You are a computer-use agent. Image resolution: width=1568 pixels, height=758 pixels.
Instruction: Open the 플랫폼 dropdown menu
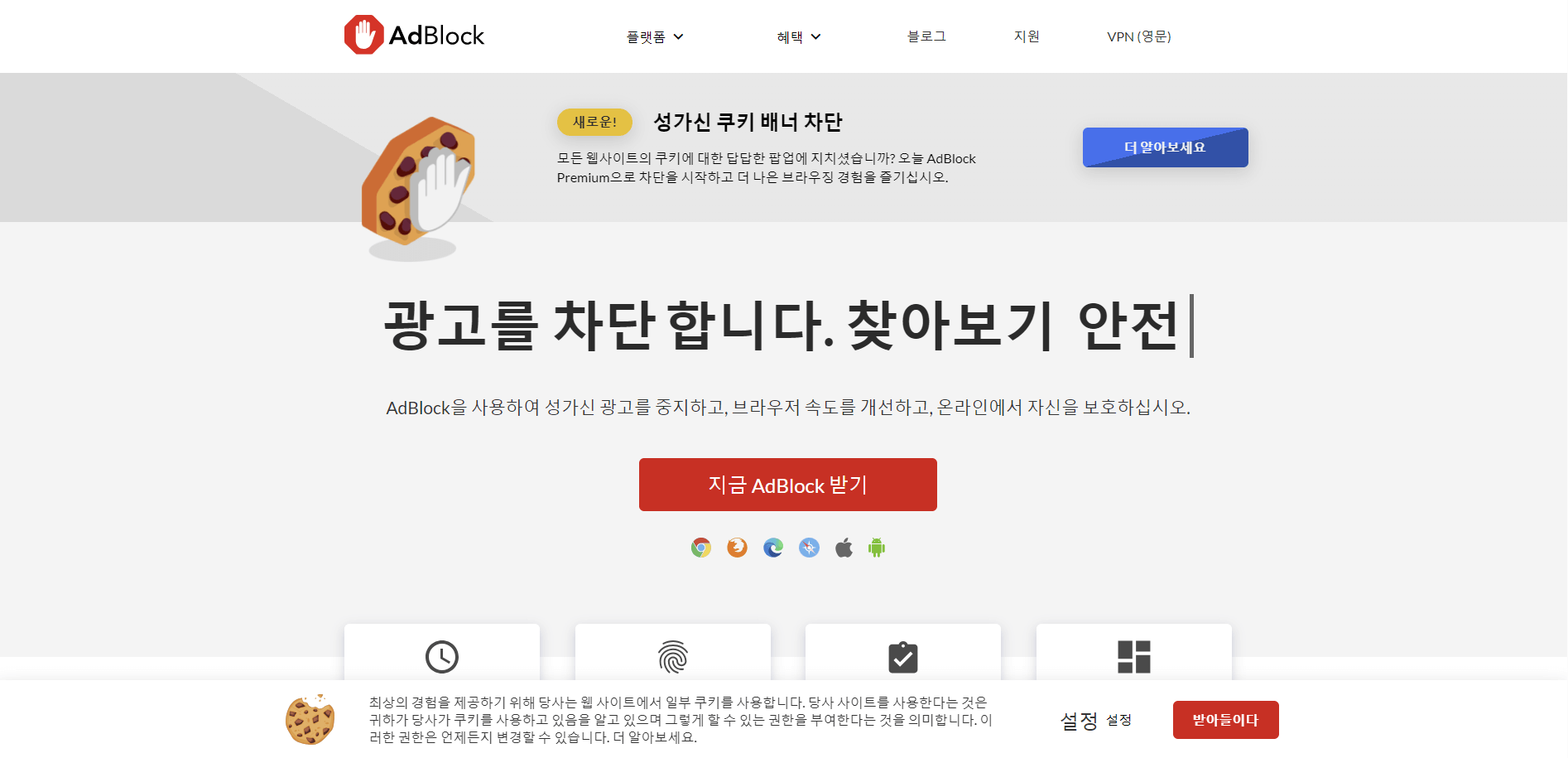[x=654, y=36]
